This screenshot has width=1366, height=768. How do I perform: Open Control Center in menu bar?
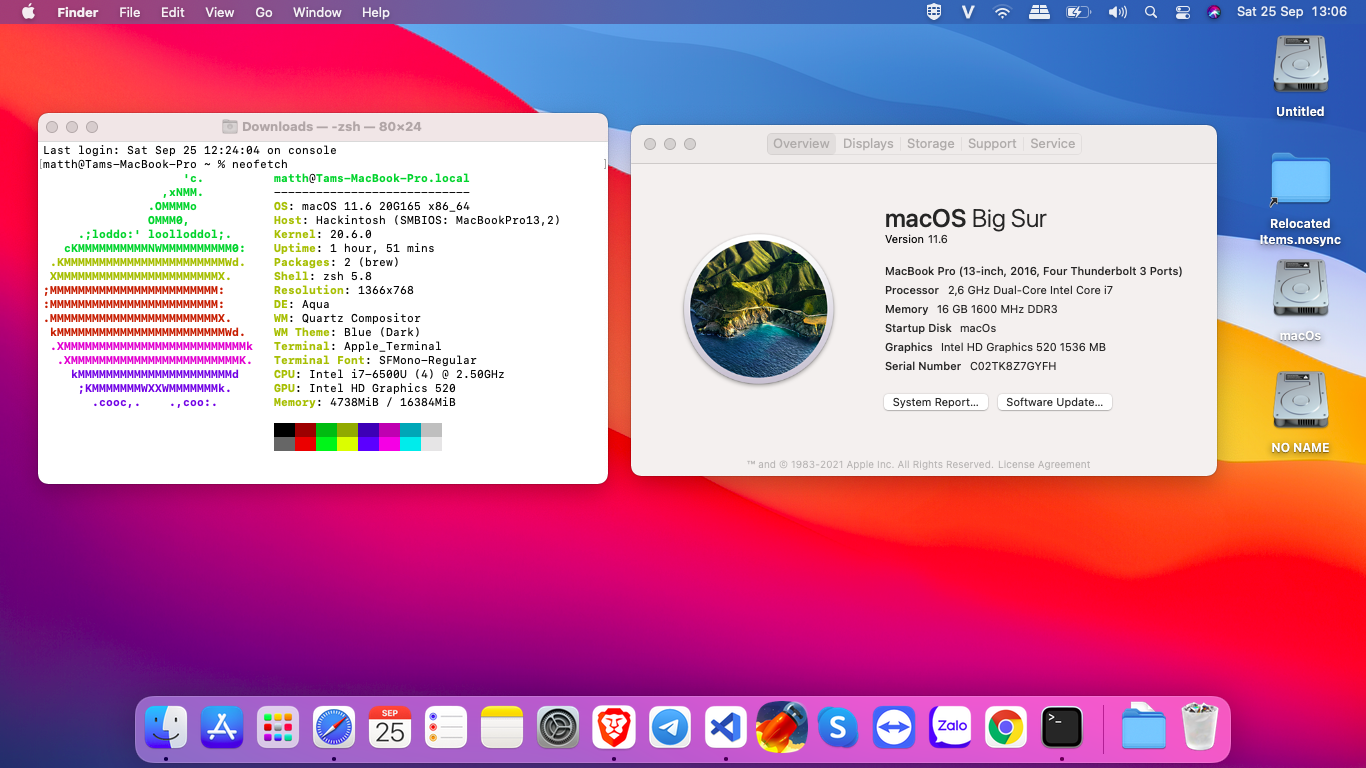tap(1183, 12)
